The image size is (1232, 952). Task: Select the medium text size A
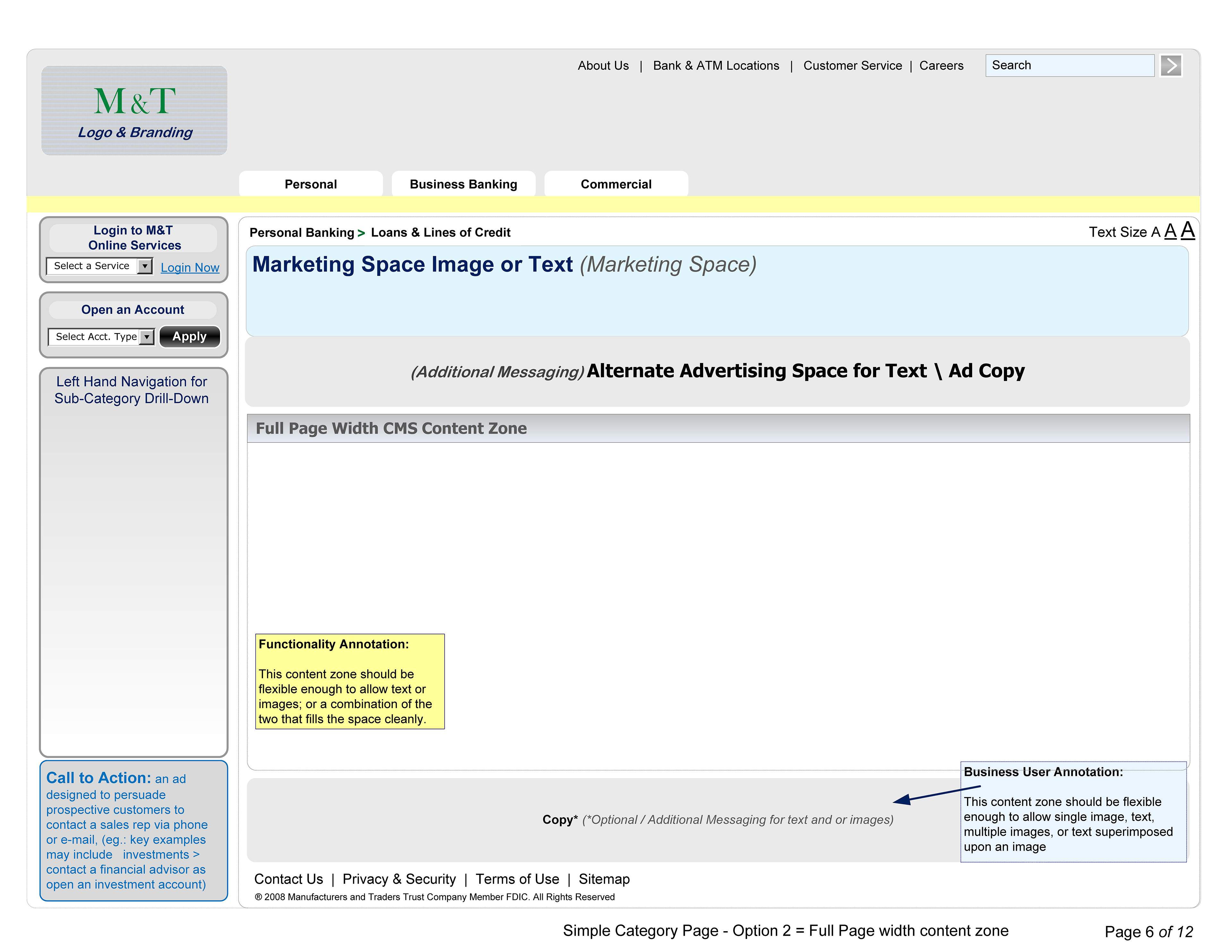pyautogui.click(x=1170, y=231)
